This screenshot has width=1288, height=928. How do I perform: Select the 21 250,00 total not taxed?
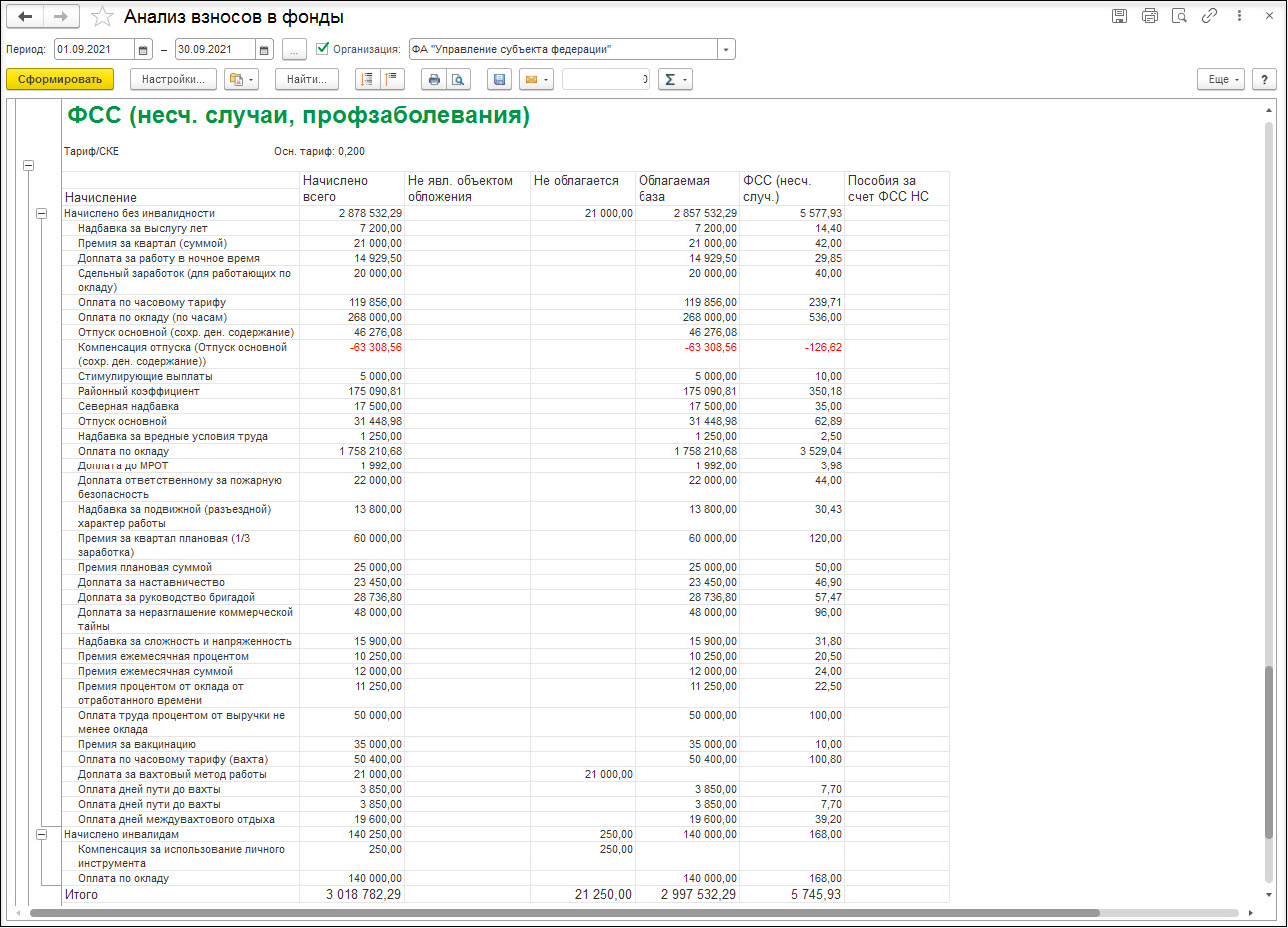(x=603, y=895)
